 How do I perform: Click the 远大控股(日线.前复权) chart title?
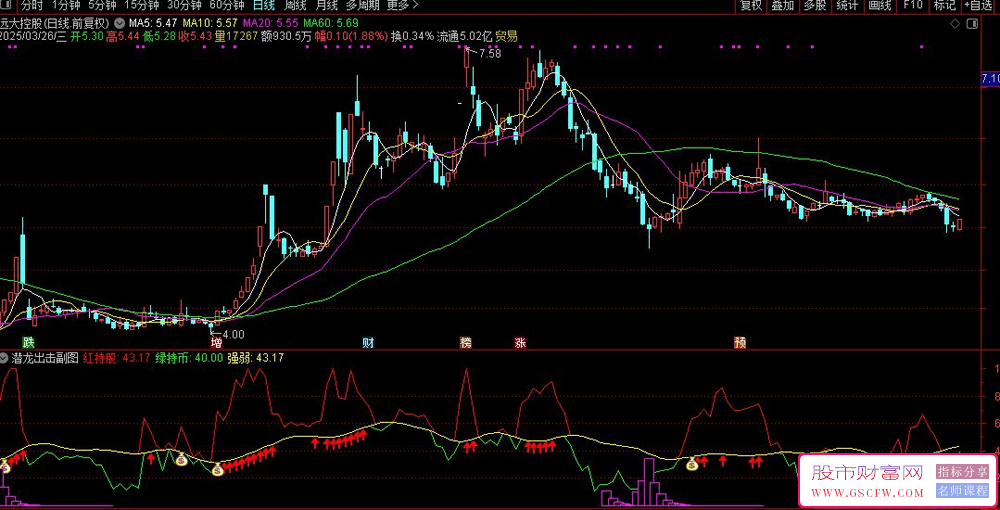56,24
